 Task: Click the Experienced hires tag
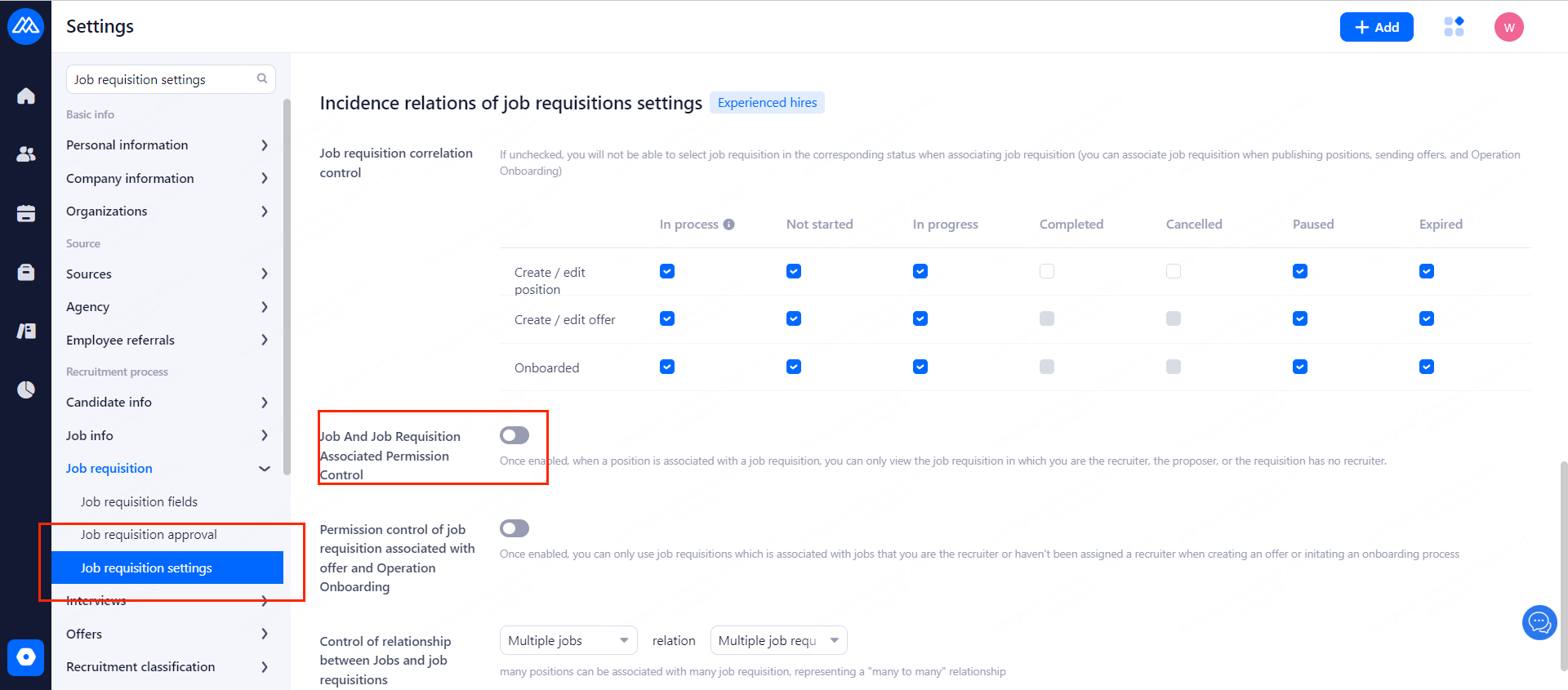767,103
